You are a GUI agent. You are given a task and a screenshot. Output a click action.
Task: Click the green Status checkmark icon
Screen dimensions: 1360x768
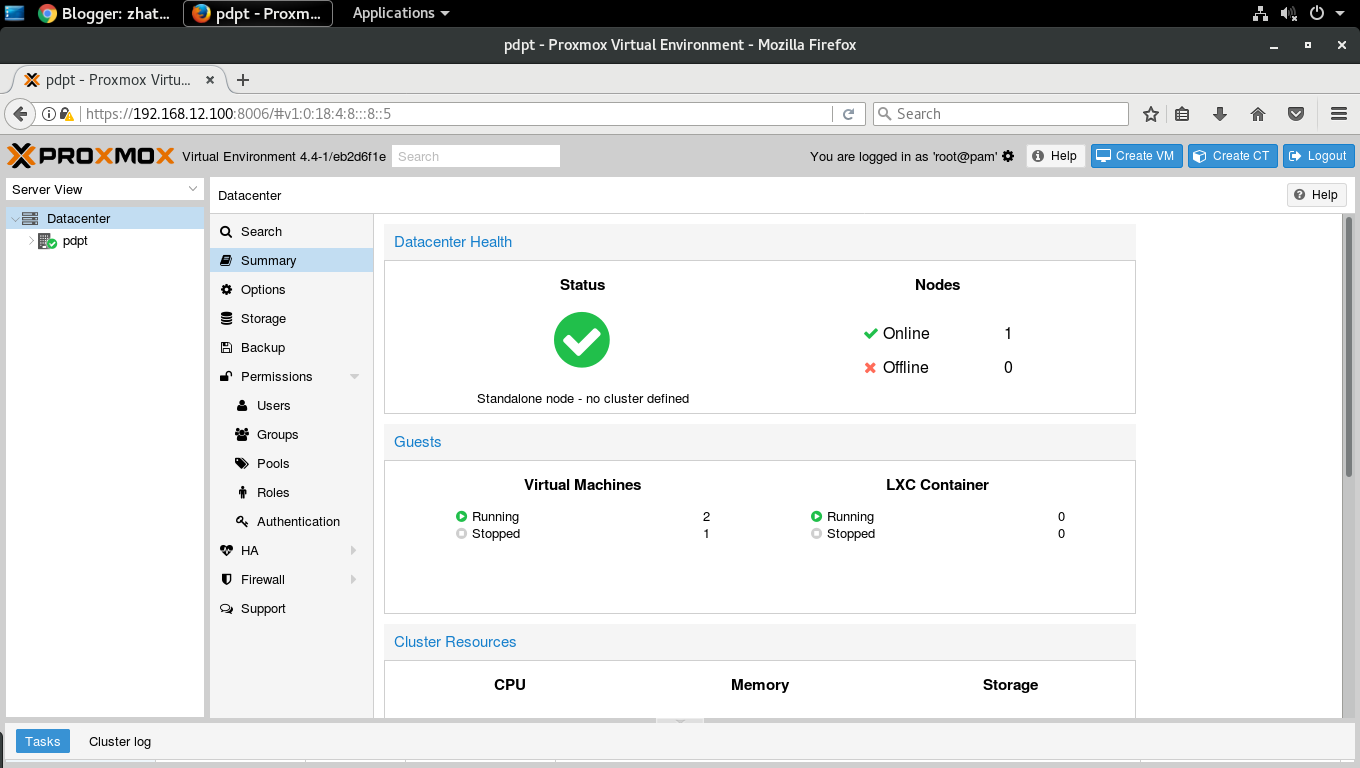(582, 340)
